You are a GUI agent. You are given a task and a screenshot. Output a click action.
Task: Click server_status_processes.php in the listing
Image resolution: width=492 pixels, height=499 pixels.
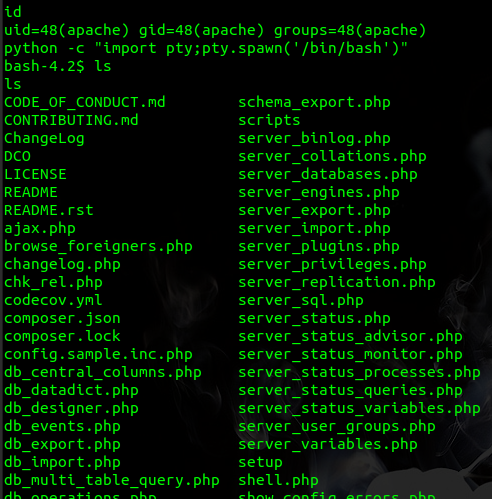coord(359,373)
